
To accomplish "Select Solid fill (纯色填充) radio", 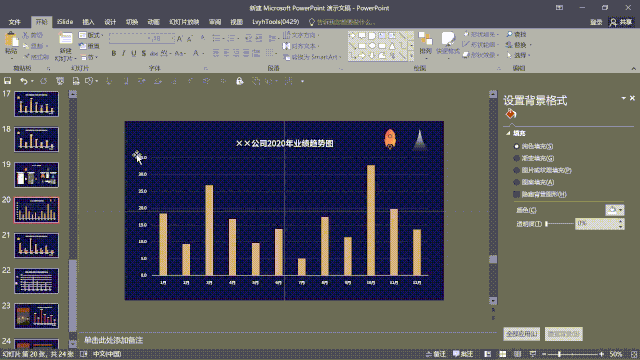I will pos(516,146).
